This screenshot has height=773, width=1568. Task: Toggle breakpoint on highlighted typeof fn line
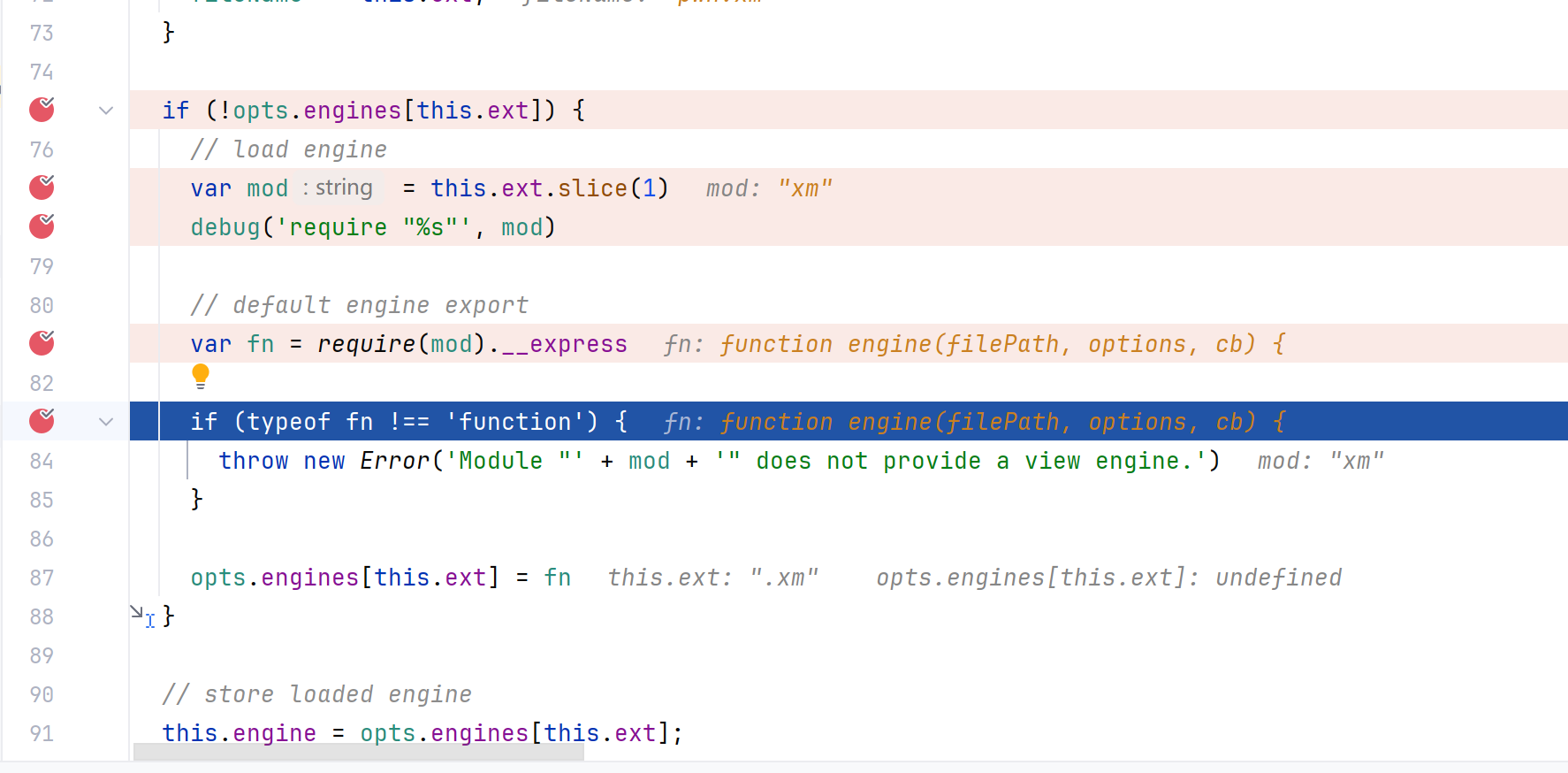pyautogui.click(x=42, y=421)
